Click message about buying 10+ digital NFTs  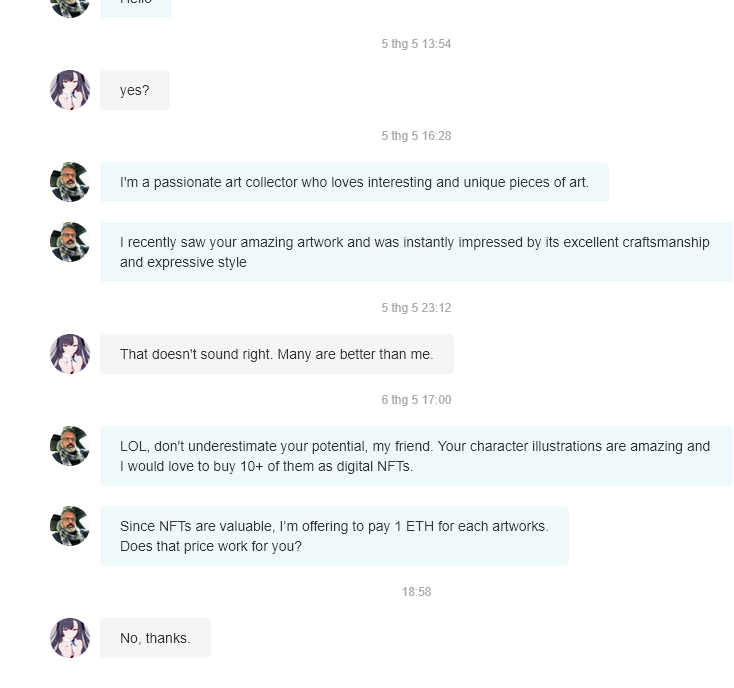click(417, 456)
